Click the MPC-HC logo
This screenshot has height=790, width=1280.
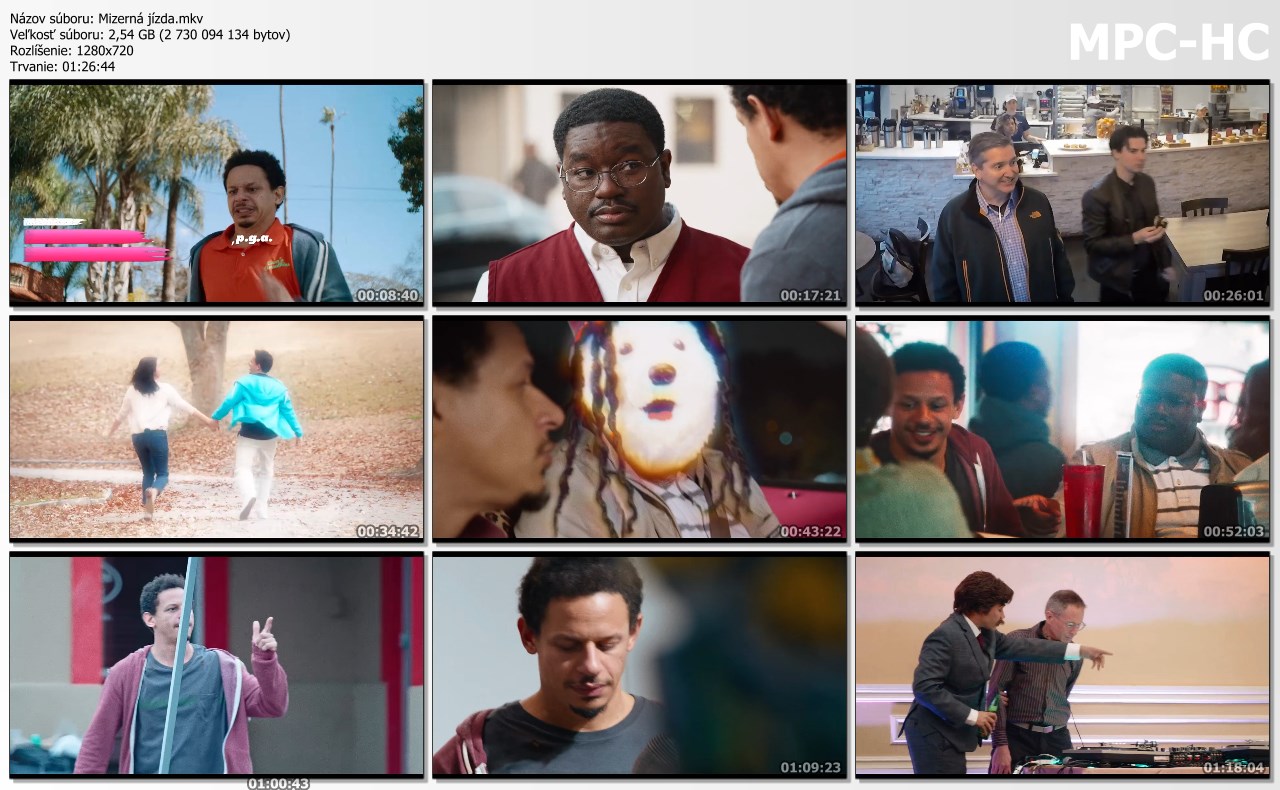1168,42
